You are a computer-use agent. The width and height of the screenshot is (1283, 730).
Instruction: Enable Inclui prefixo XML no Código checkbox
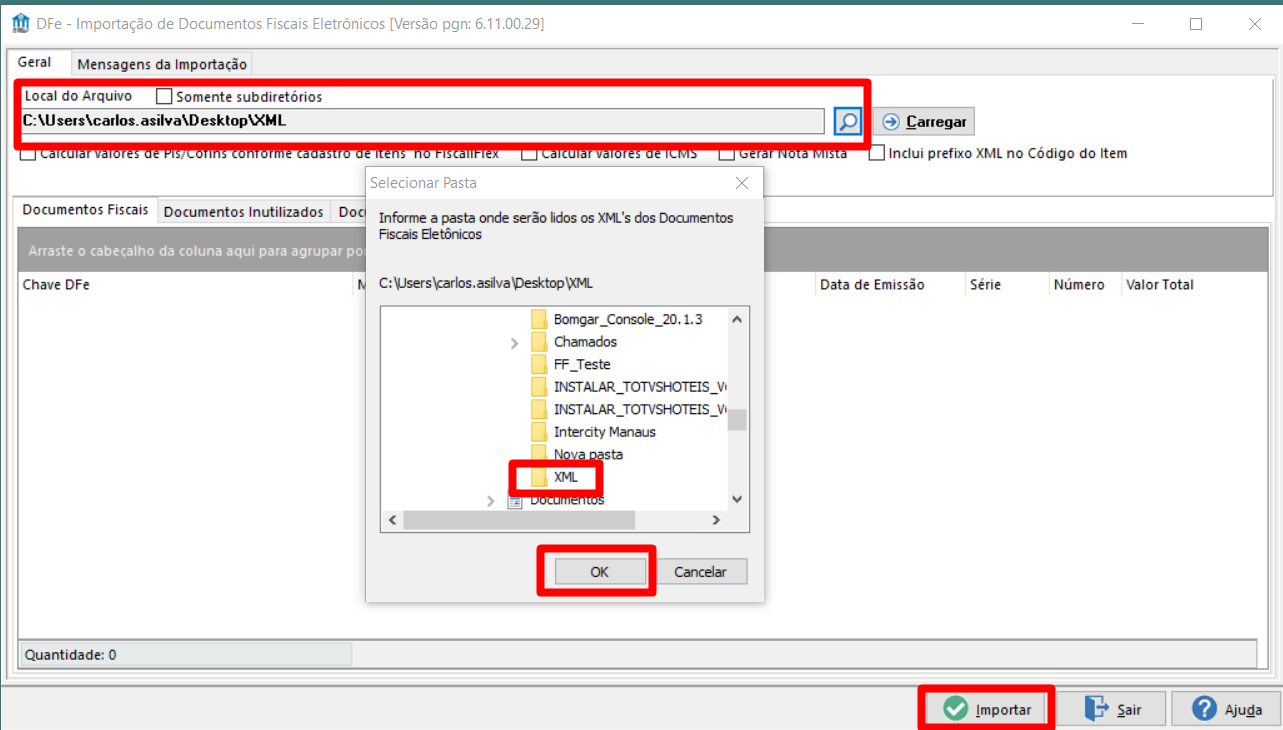877,154
